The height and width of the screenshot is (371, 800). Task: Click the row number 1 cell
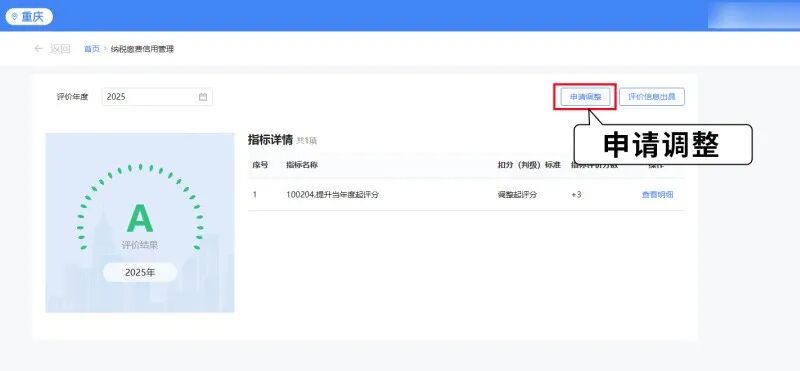click(x=255, y=194)
